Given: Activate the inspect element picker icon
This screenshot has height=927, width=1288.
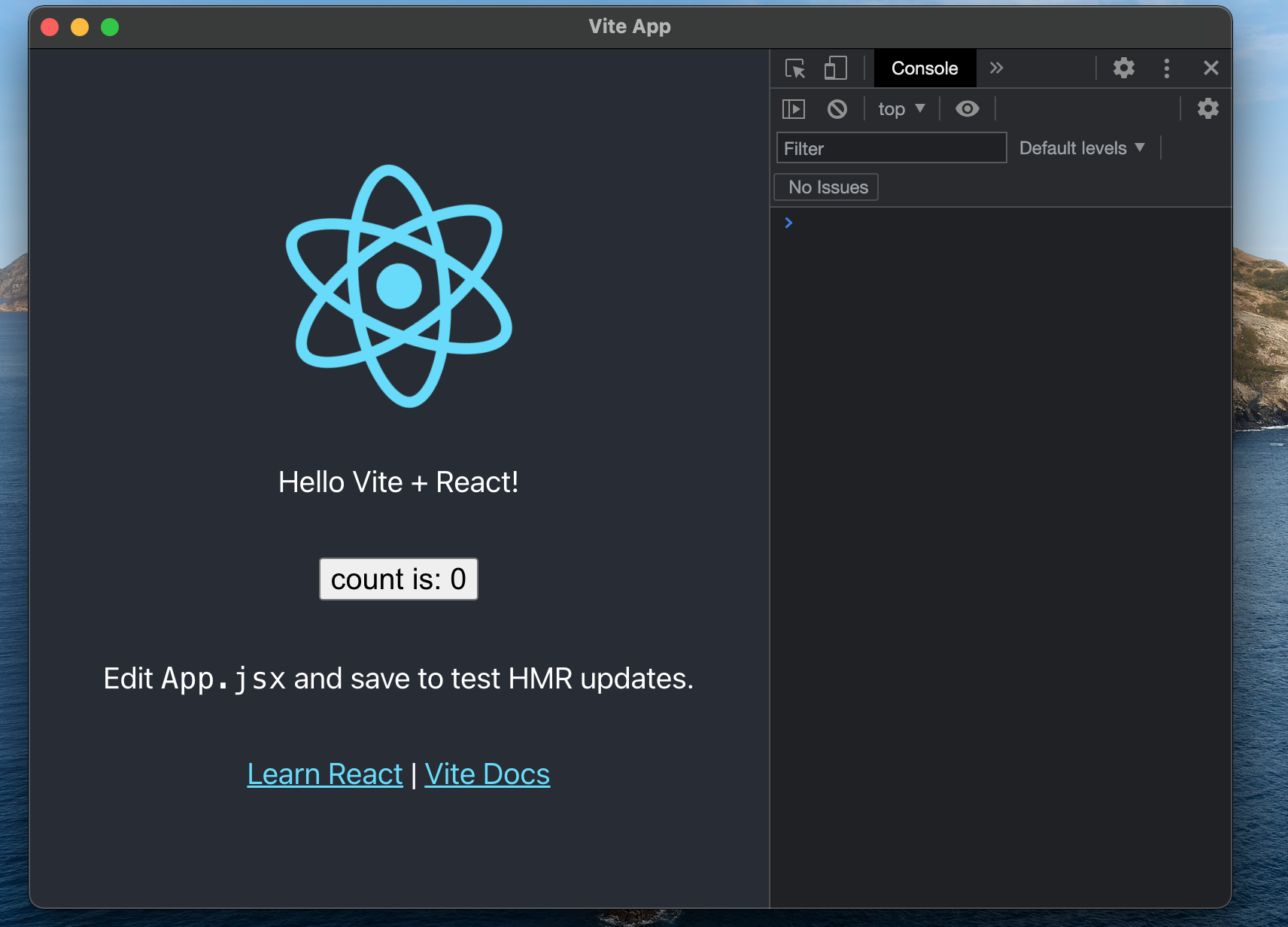Looking at the screenshot, I should tap(795, 68).
